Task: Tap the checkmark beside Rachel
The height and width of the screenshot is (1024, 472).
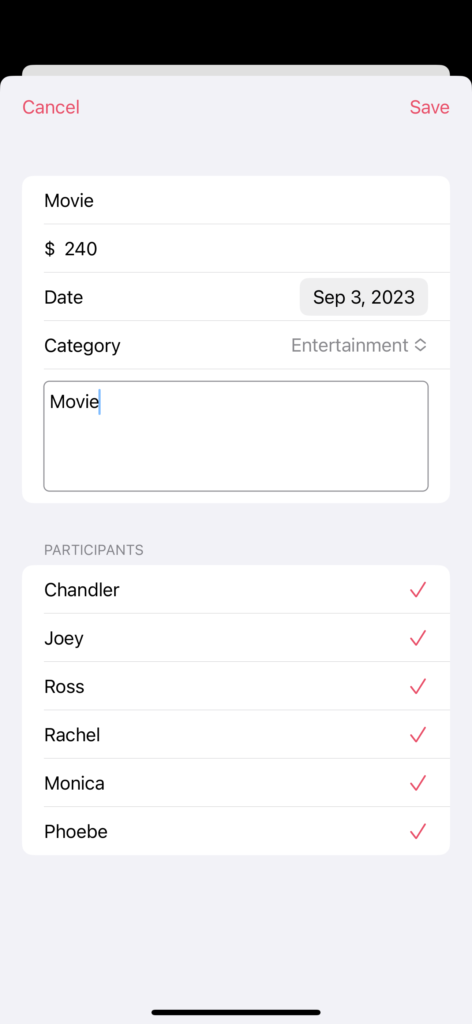Action: point(418,735)
